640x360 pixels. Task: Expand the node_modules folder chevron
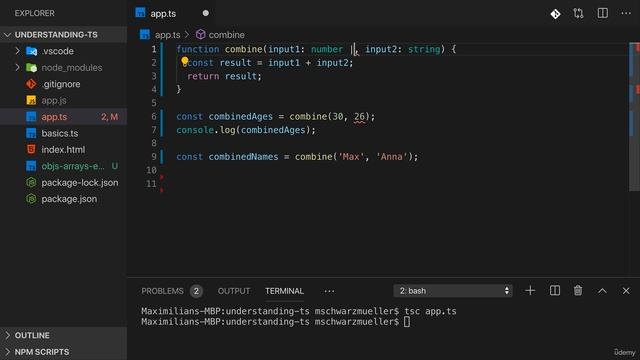point(17,67)
